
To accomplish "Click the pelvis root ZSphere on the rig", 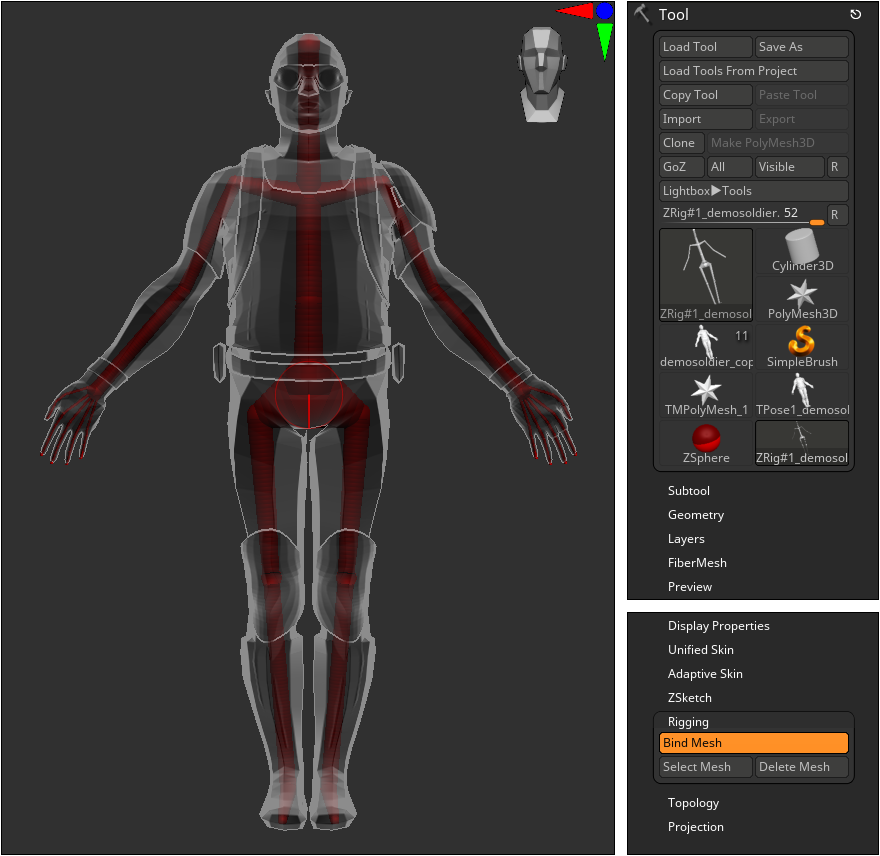I will (x=309, y=395).
